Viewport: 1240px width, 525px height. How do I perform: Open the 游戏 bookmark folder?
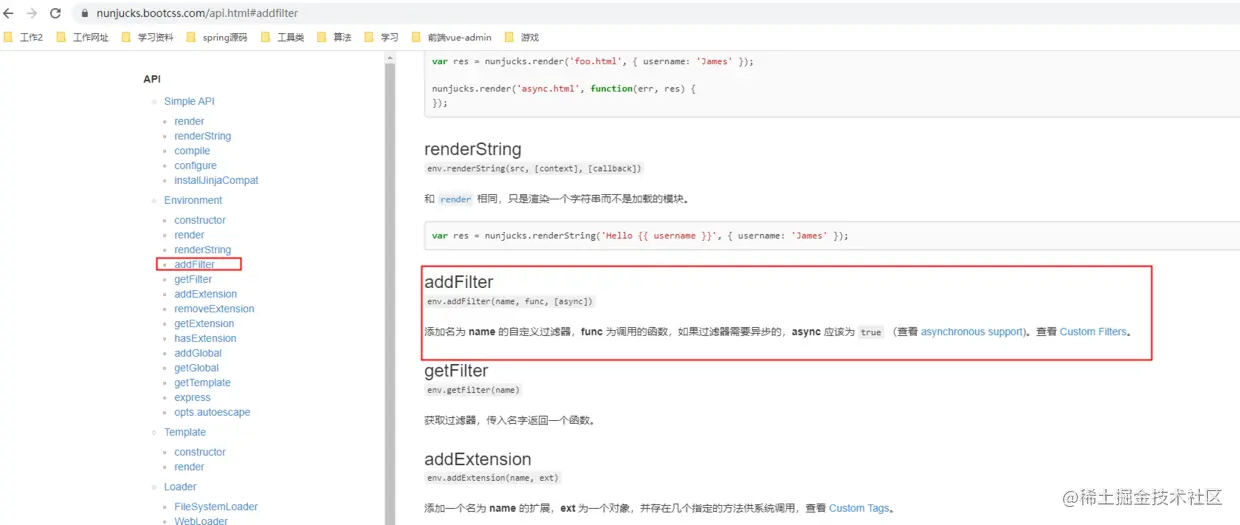tap(521, 37)
